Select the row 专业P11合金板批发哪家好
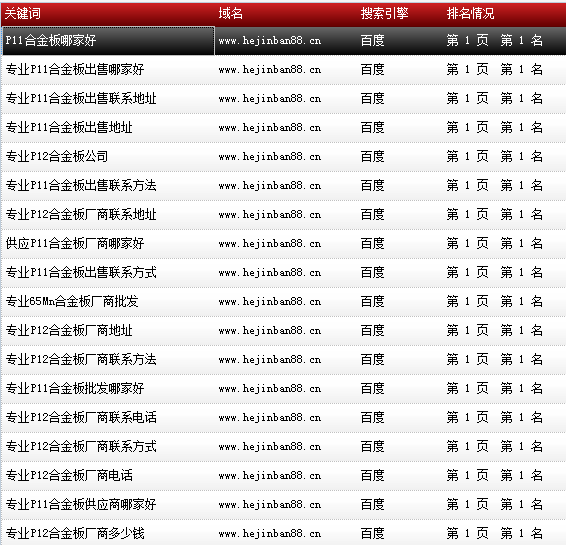The width and height of the screenshot is (566, 545). pos(284,389)
